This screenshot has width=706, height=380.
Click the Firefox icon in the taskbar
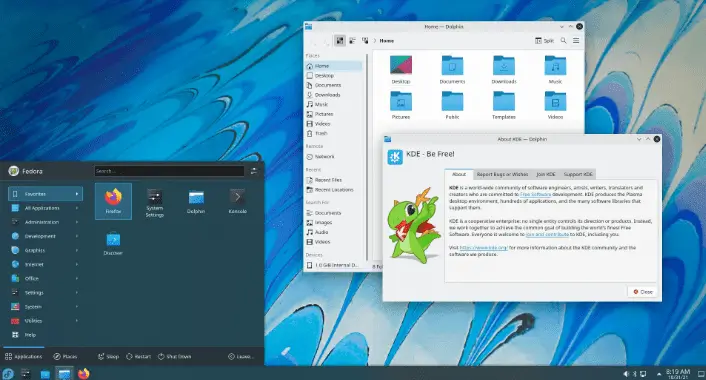point(83,373)
